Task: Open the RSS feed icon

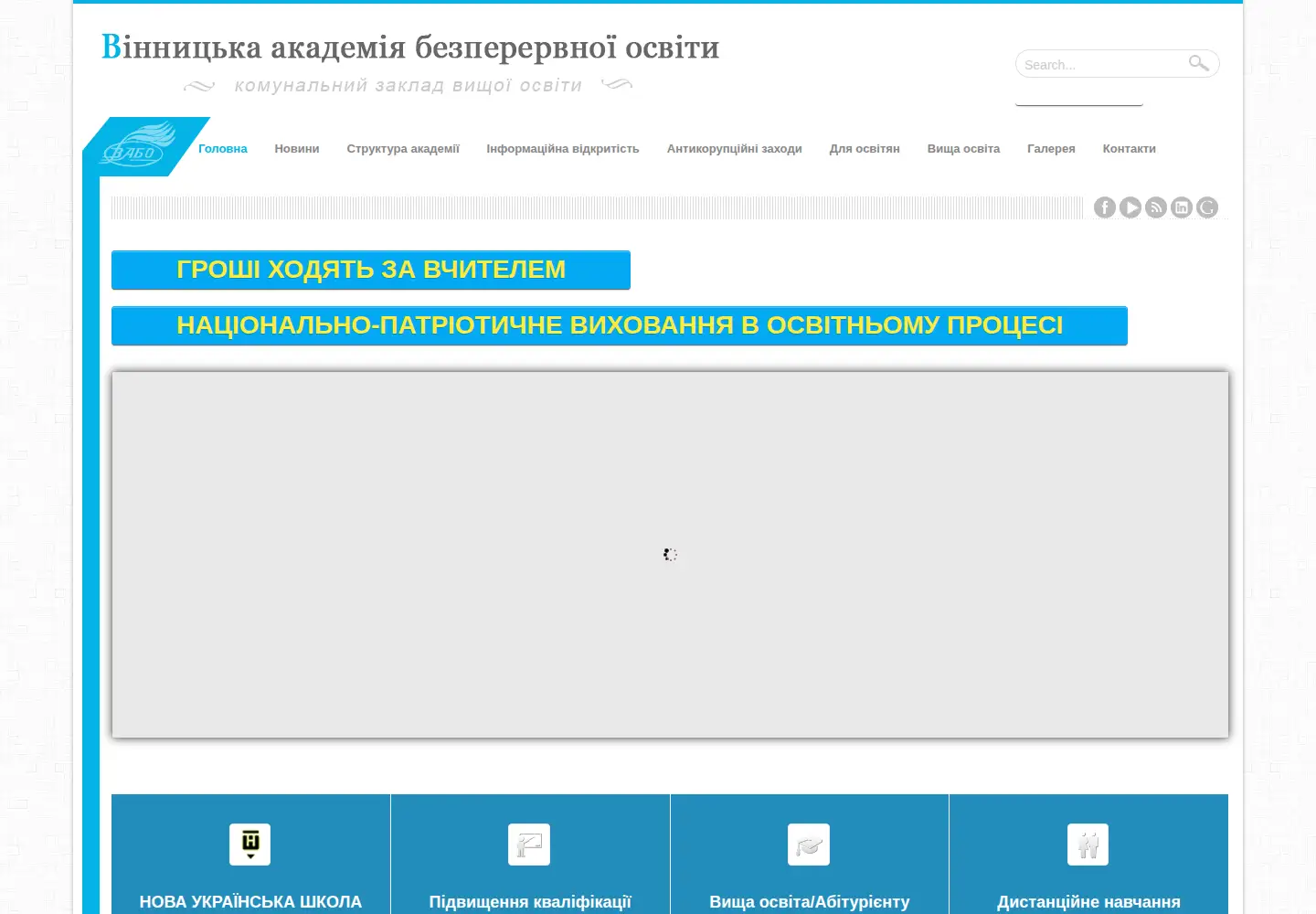Action: pyautogui.click(x=1156, y=207)
